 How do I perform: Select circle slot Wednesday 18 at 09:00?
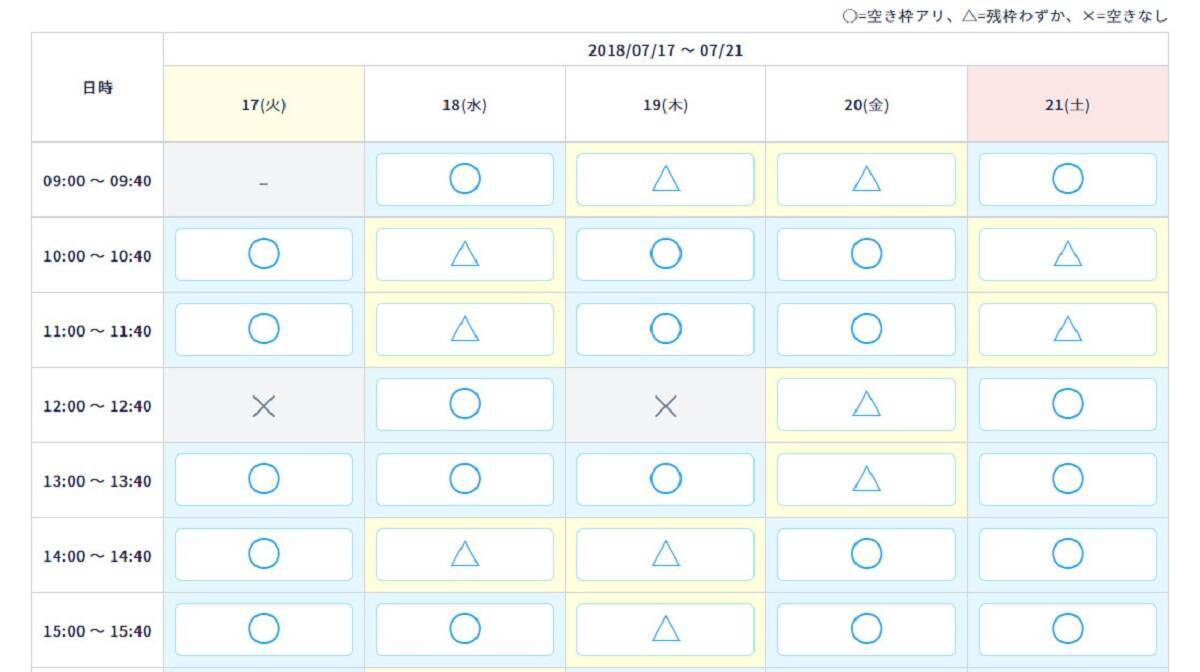tap(464, 179)
